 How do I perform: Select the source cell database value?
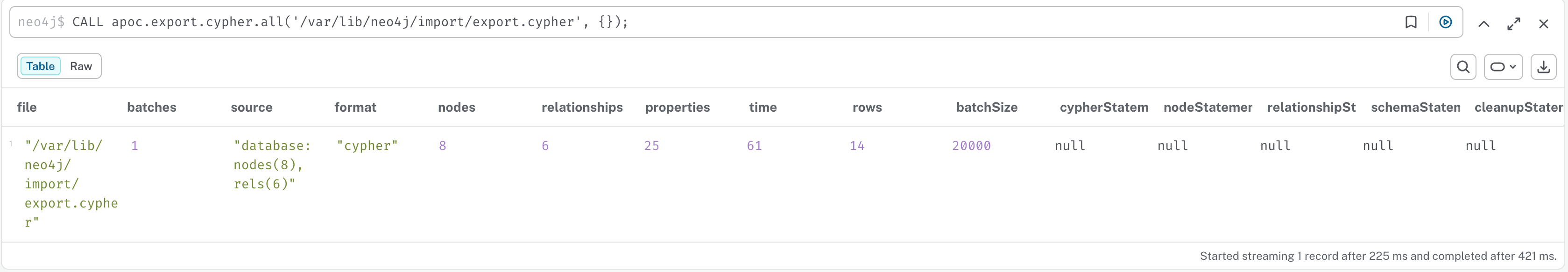272,165
